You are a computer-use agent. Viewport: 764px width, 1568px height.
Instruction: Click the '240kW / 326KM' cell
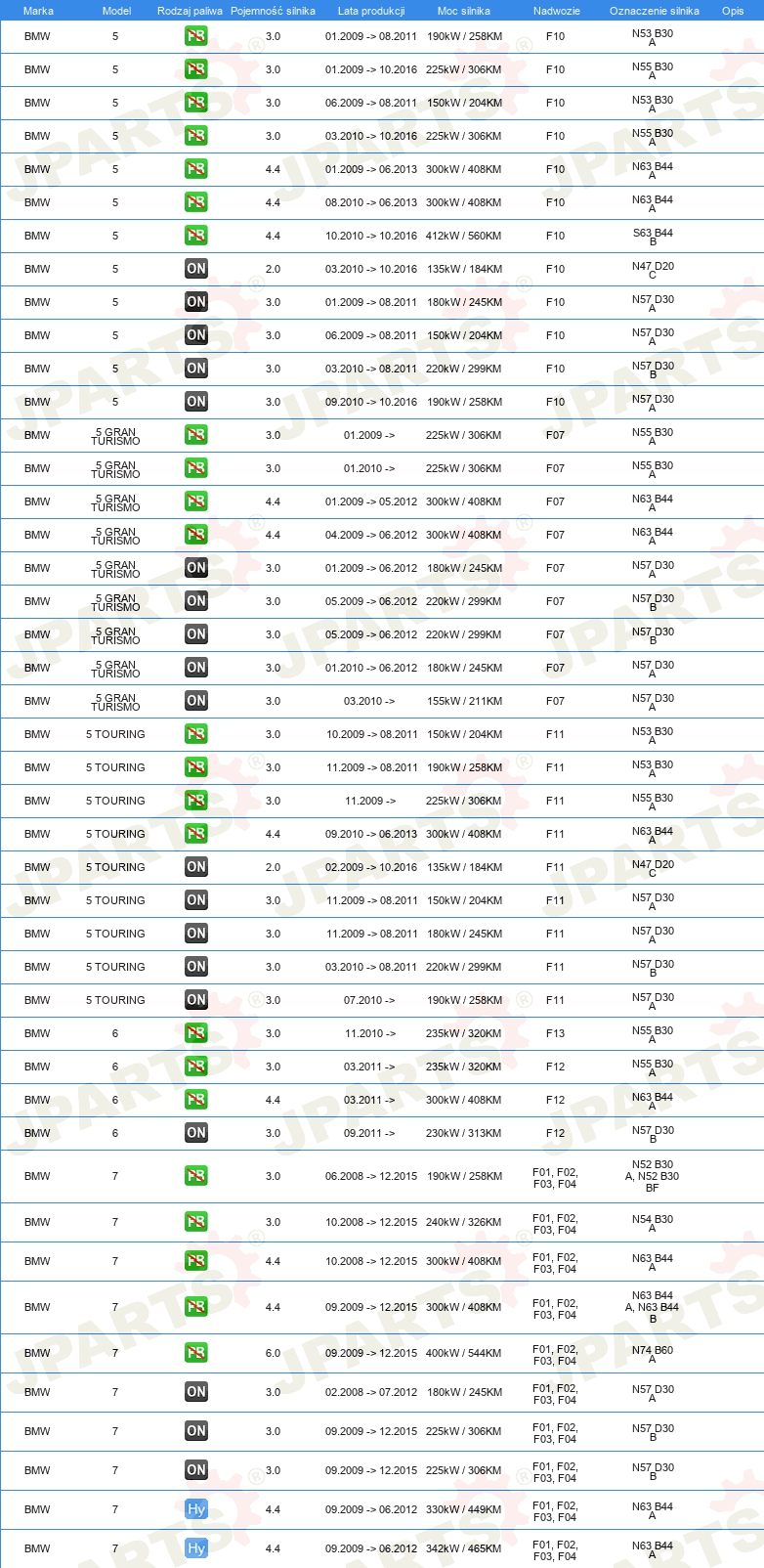tap(464, 1222)
